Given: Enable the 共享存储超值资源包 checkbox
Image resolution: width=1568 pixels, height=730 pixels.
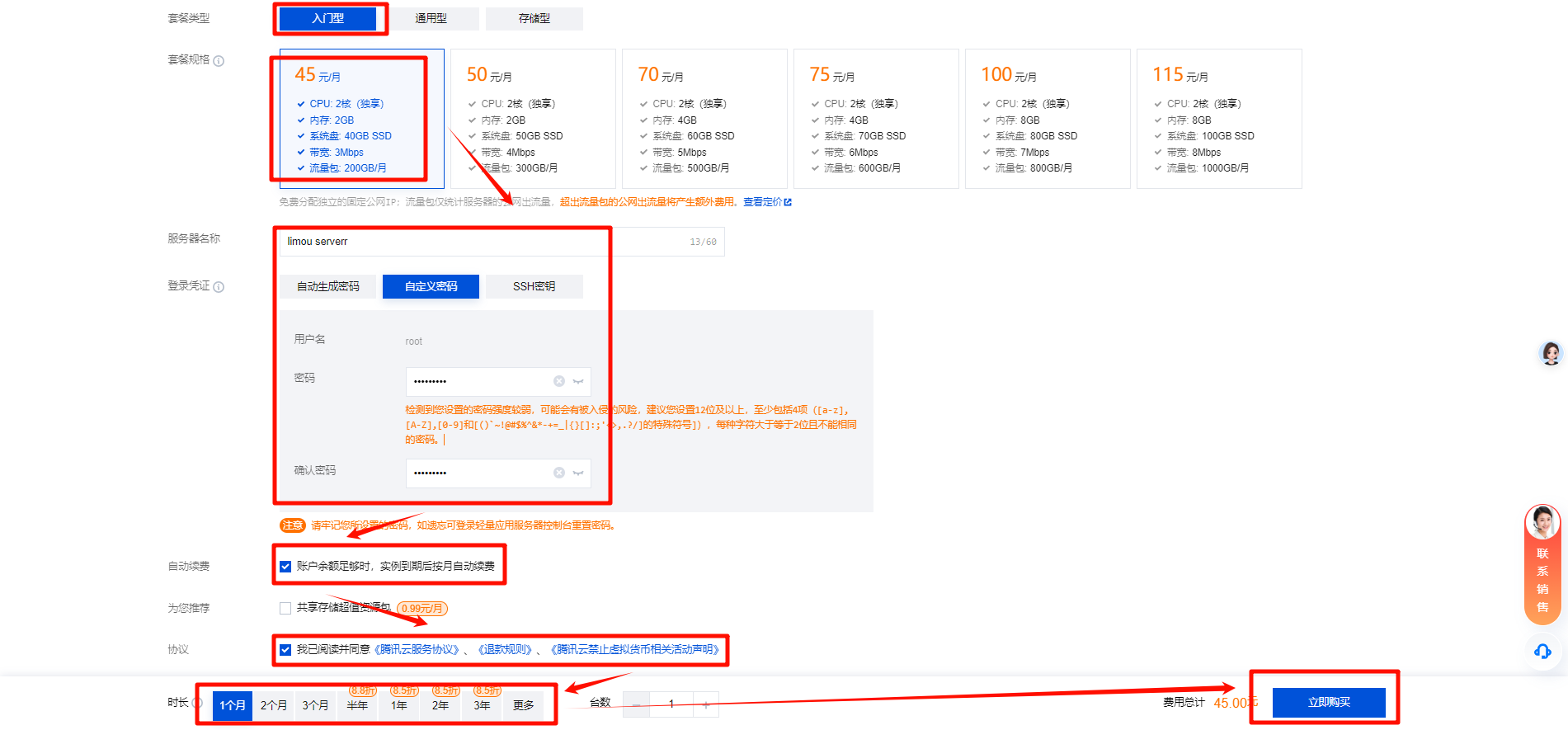Looking at the screenshot, I should coord(285,609).
